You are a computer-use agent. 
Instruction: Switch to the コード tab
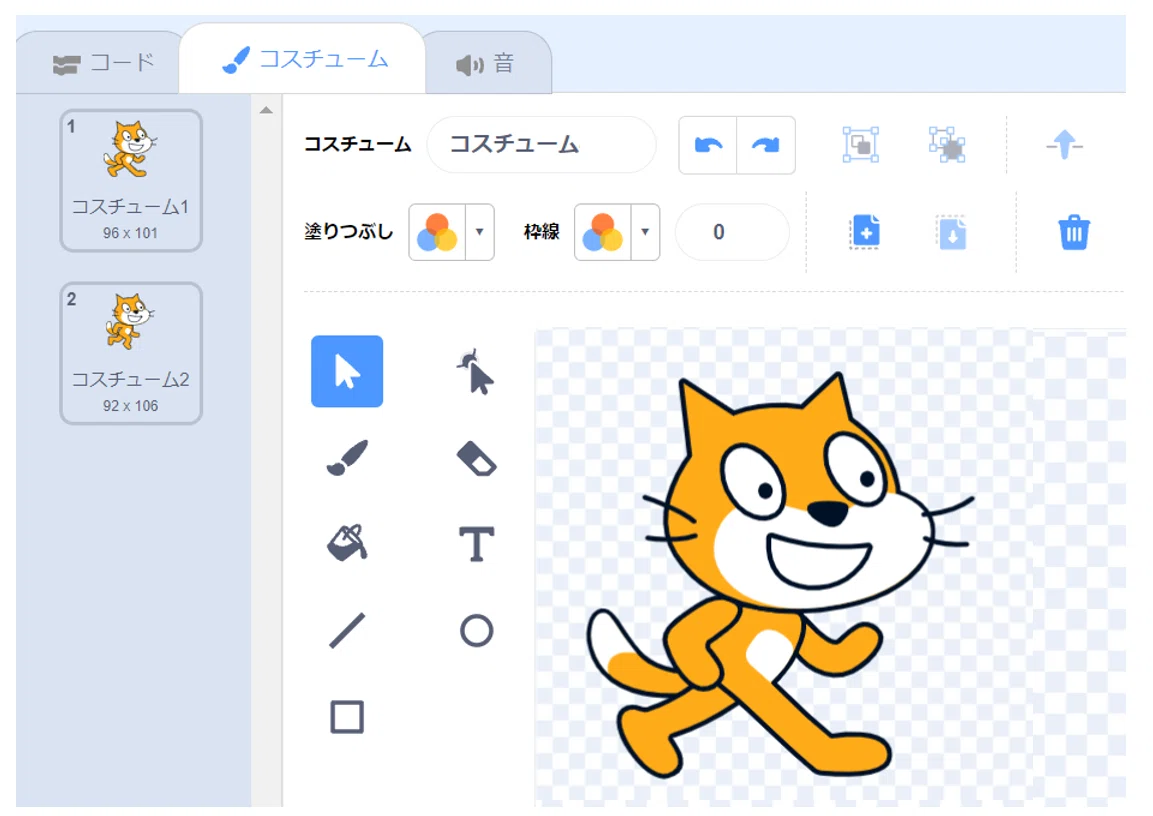click(104, 63)
